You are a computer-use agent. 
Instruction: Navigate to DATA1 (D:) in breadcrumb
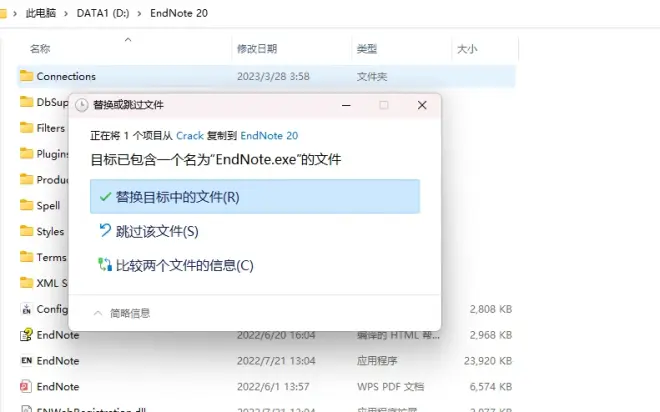click(103, 13)
